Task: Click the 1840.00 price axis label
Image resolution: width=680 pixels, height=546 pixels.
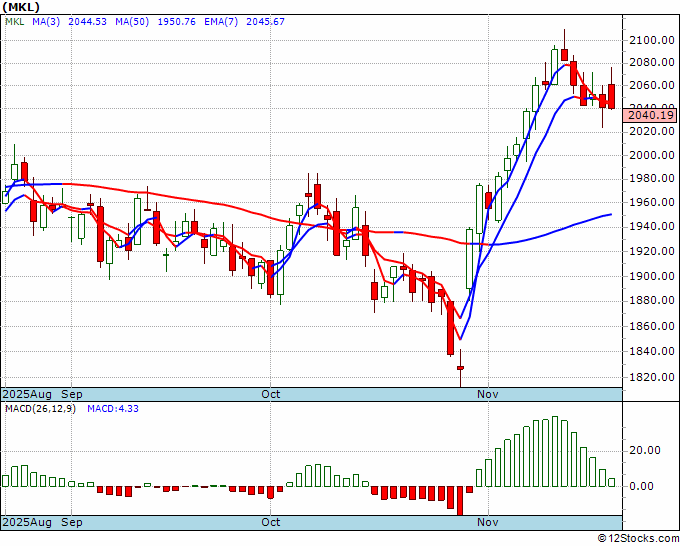Action: pyautogui.click(x=652, y=351)
